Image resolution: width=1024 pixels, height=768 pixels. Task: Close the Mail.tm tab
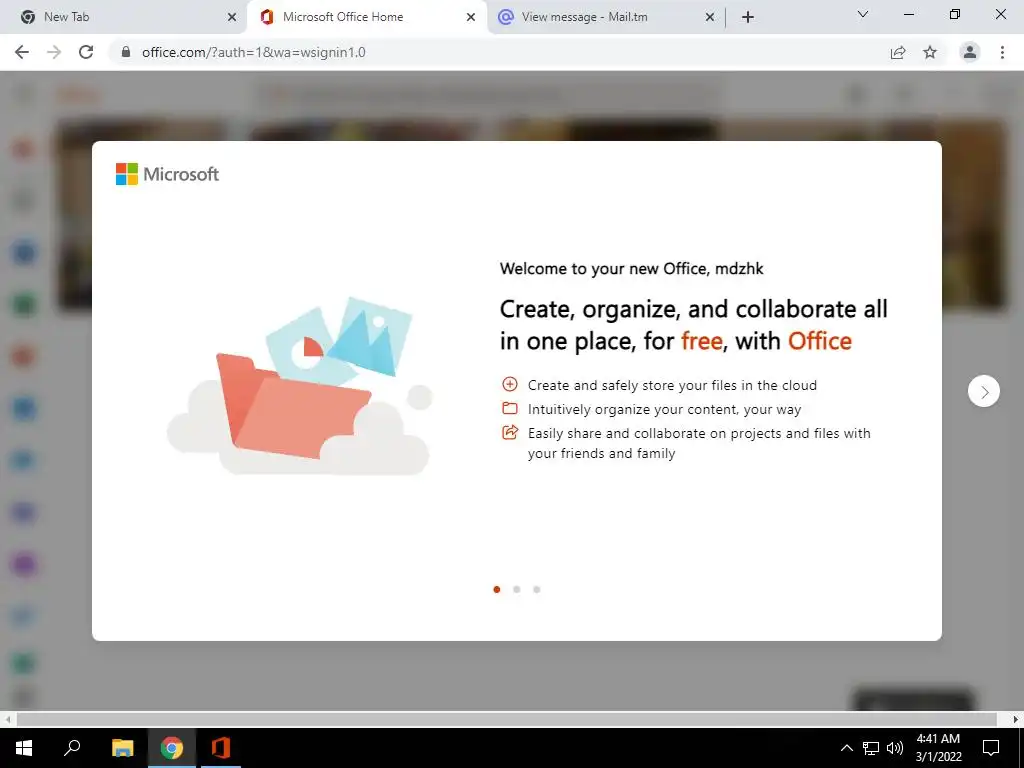(x=710, y=17)
